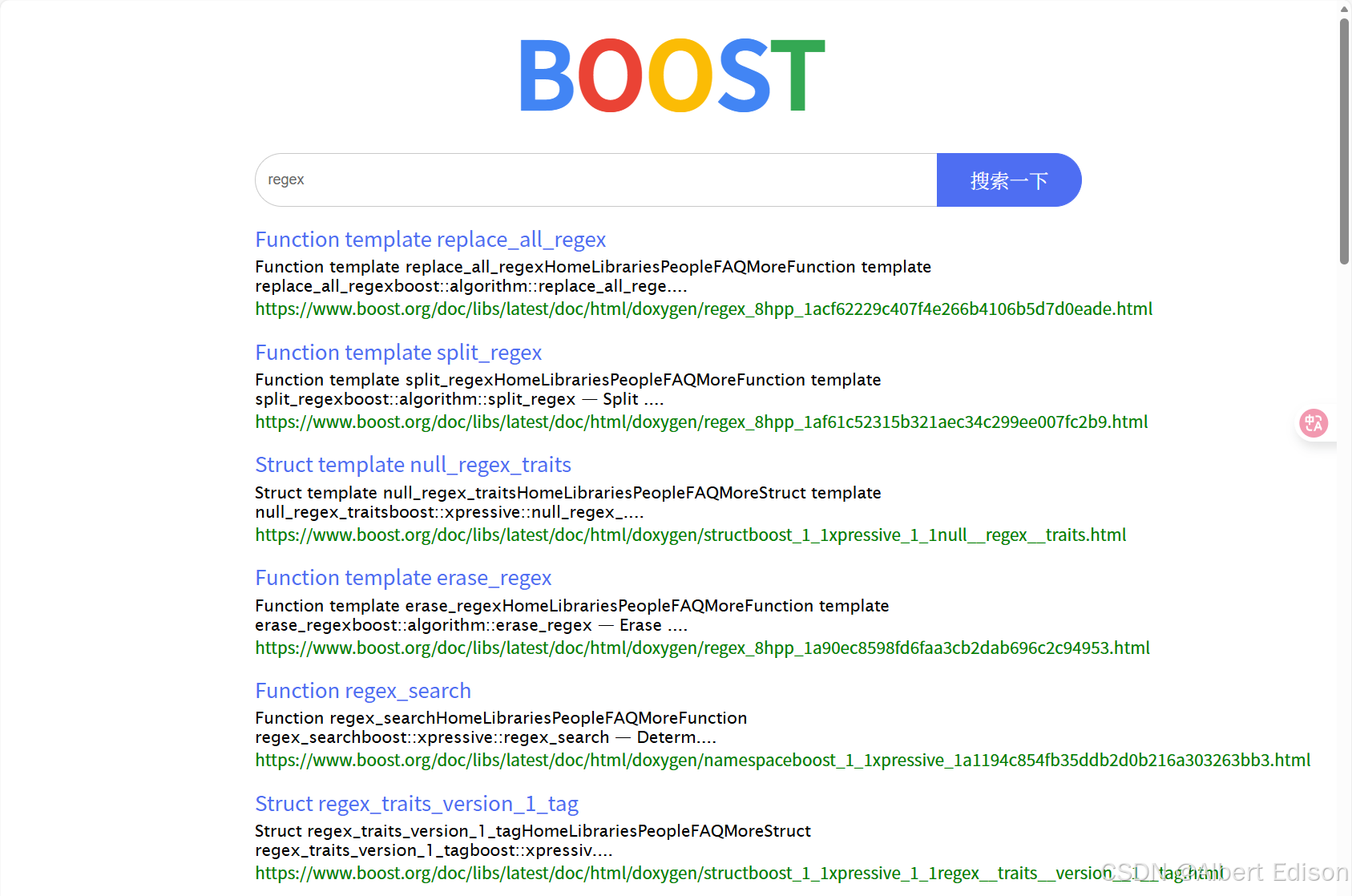Click the regex_traits_version_1_tag description snippet
Screen dimensions: 1352x896
click(533, 841)
